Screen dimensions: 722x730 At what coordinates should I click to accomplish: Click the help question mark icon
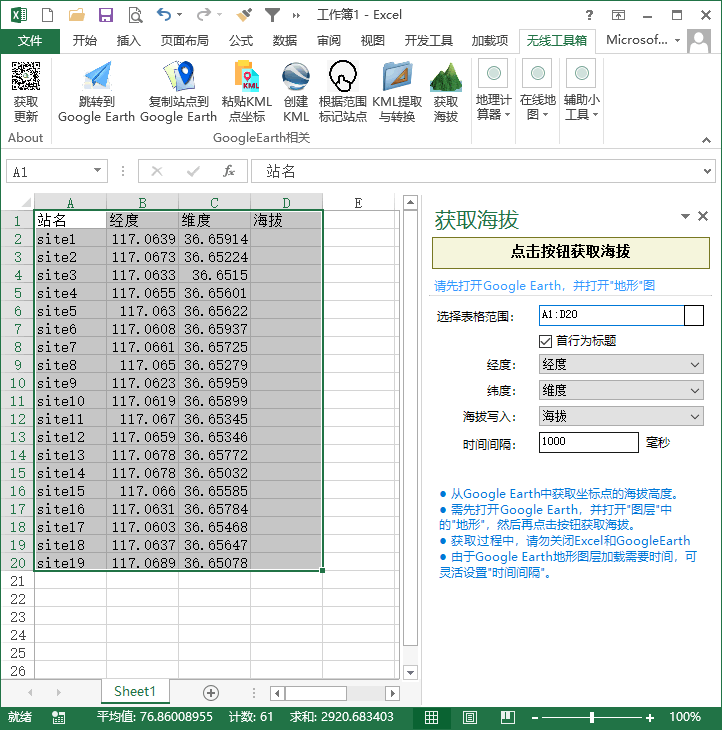(x=589, y=15)
